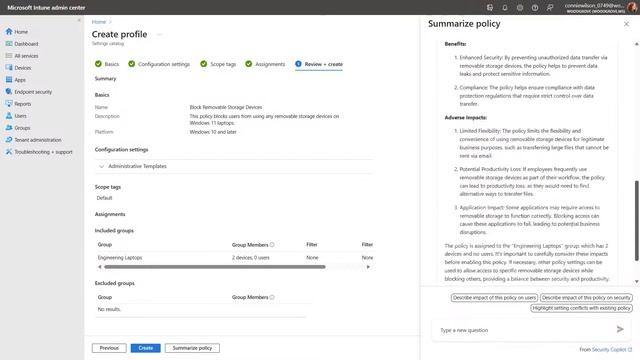This screenshot has width=640, height=360.
Task: Click the scroll-up arrow in Summarize policy panel
Action: [636, 44]
